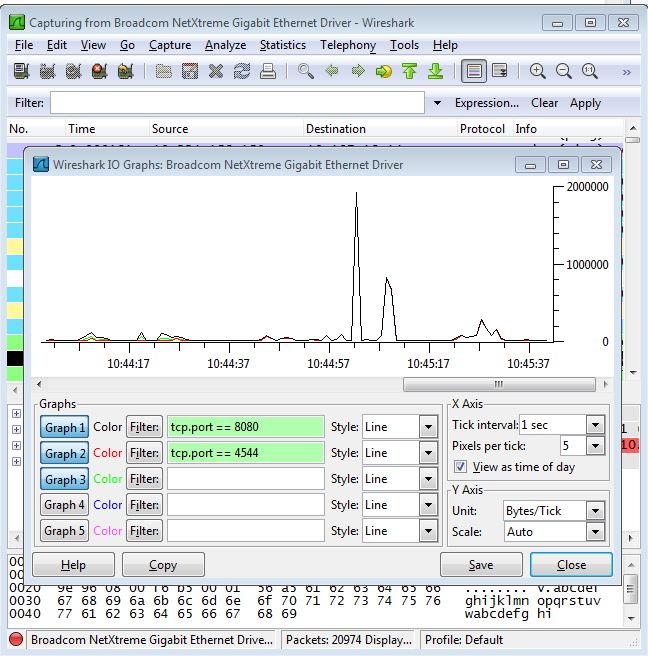648x656 pixels.
Task: Open Graph 5 Style dropdown
Action: coord(428,531)
